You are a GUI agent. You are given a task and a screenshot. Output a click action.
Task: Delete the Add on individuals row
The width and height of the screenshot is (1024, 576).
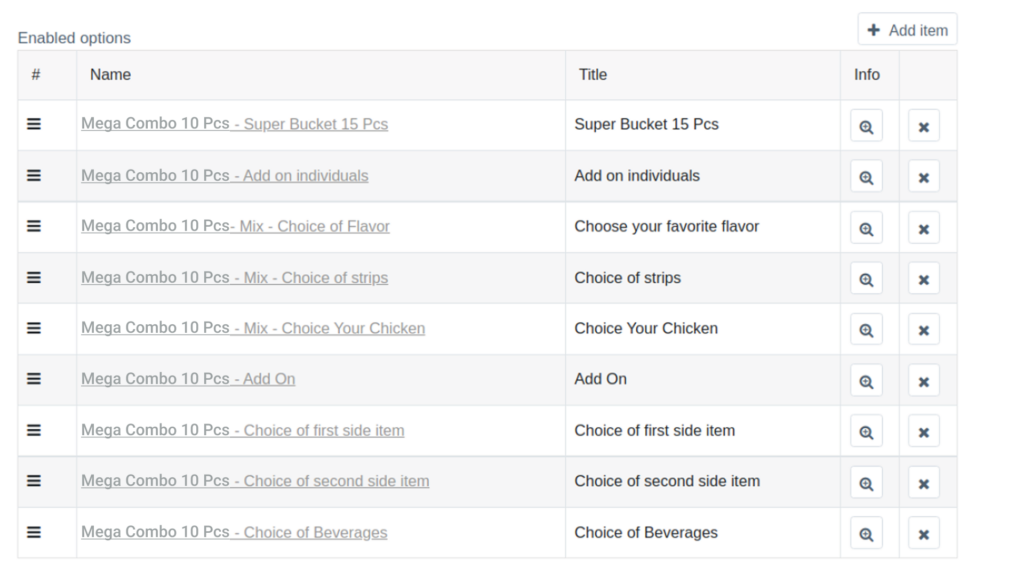(x=923, y=177)
